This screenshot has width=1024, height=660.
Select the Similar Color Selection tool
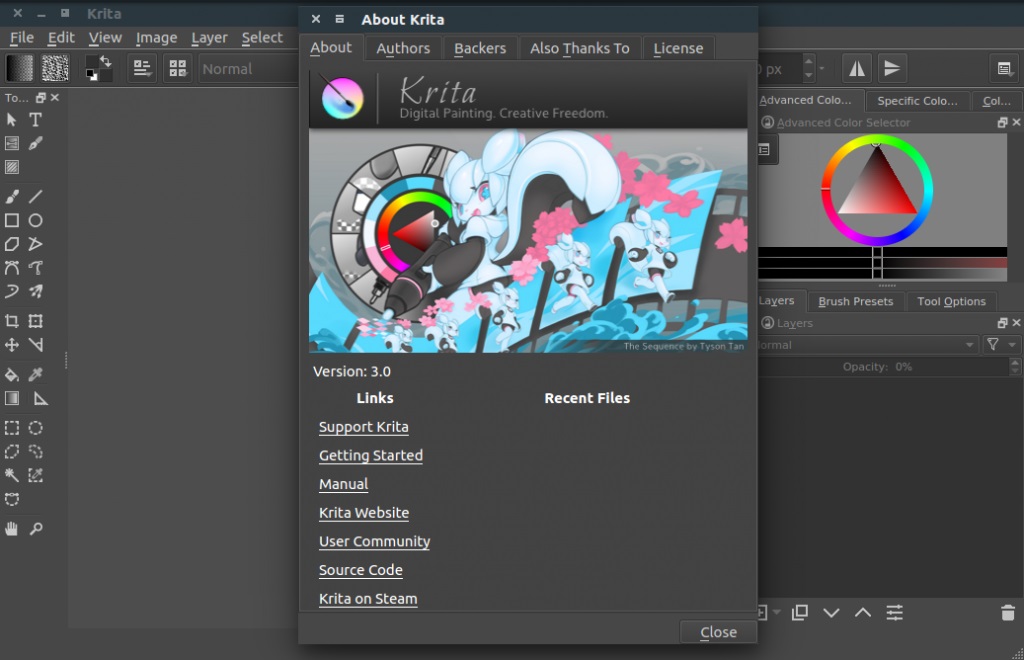tap(35, 475)
